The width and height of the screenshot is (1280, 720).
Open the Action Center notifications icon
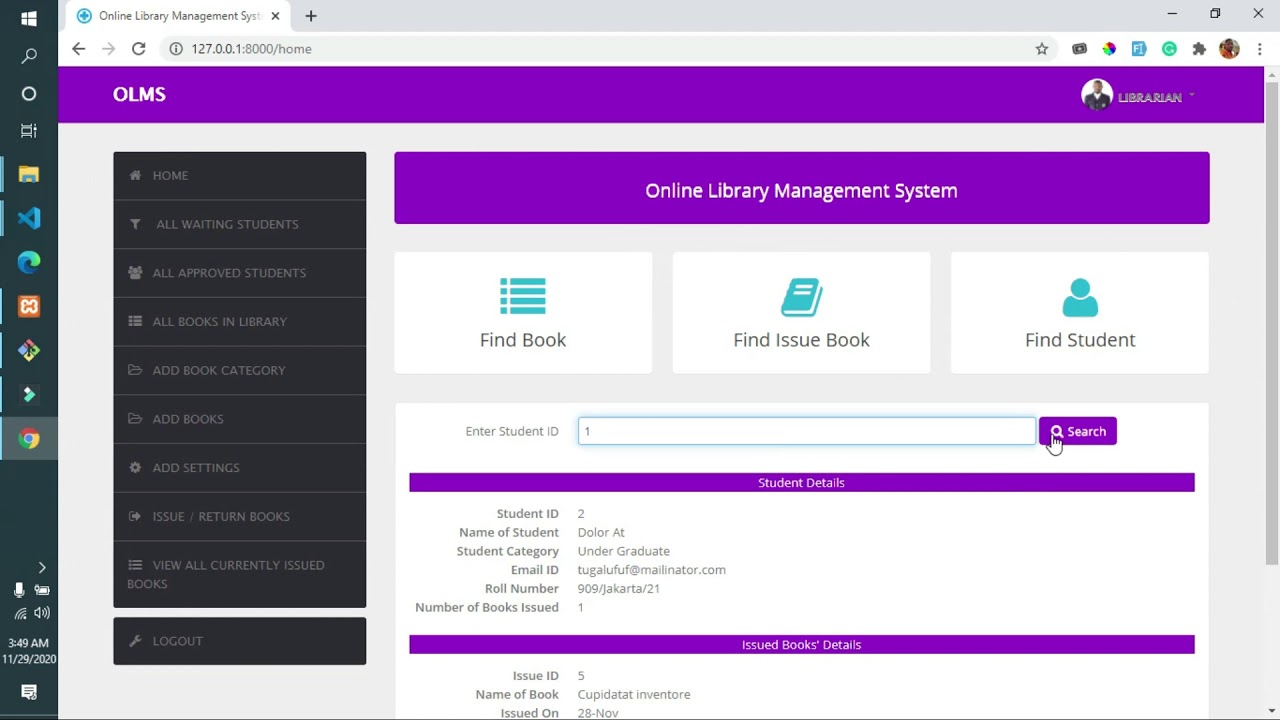pos(29,692)
